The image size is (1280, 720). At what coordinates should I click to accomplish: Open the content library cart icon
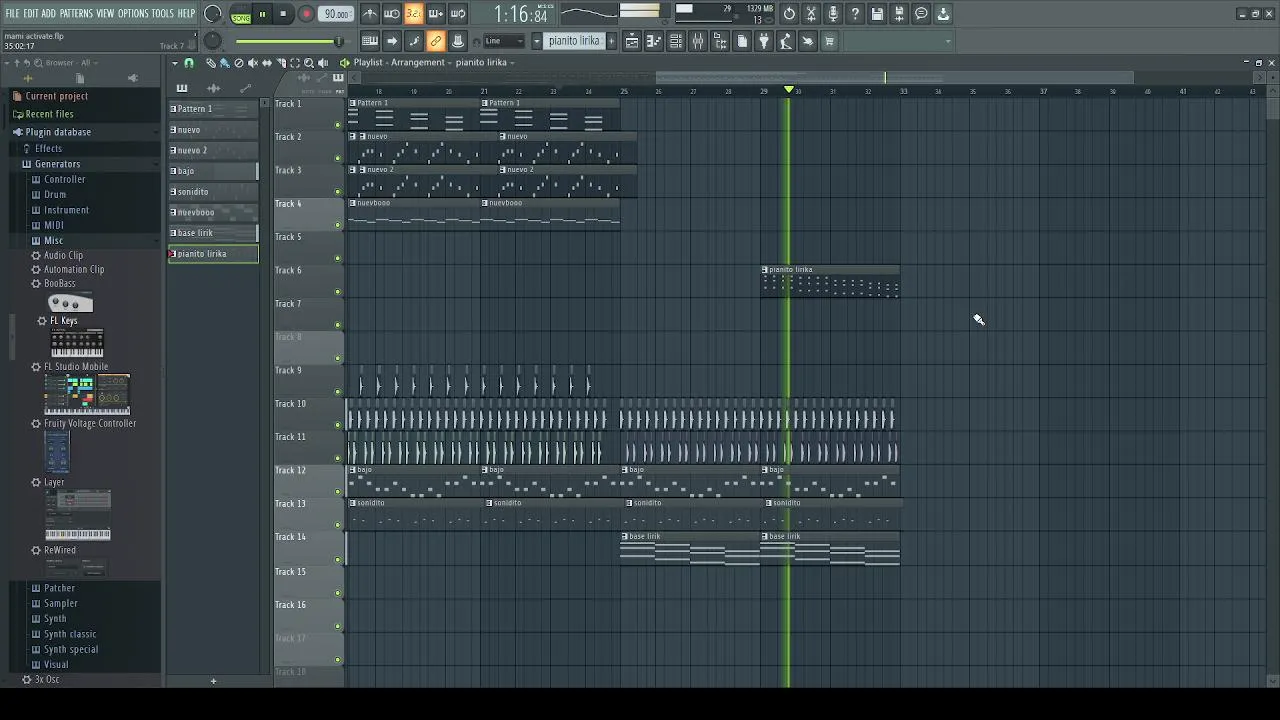pyautogui.click(x=829, y=41)
